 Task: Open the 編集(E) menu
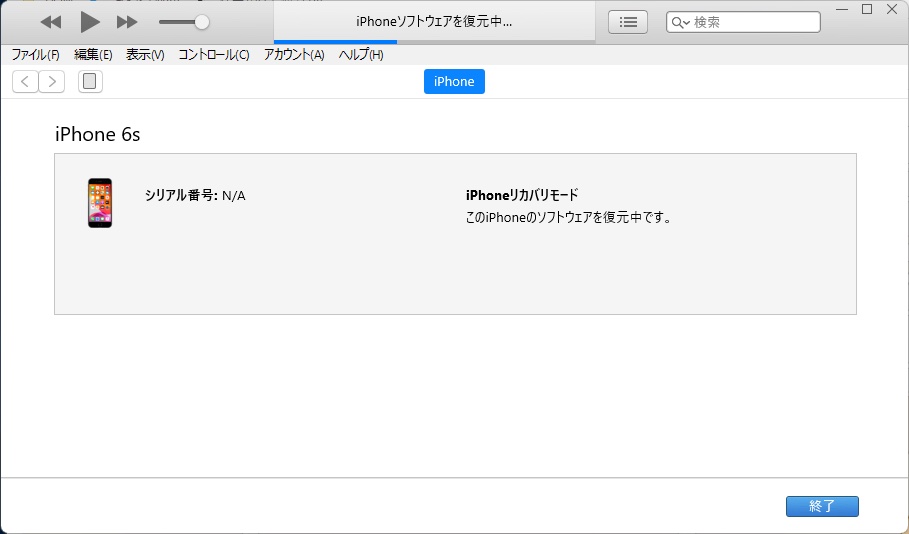(x=93, y=55)
